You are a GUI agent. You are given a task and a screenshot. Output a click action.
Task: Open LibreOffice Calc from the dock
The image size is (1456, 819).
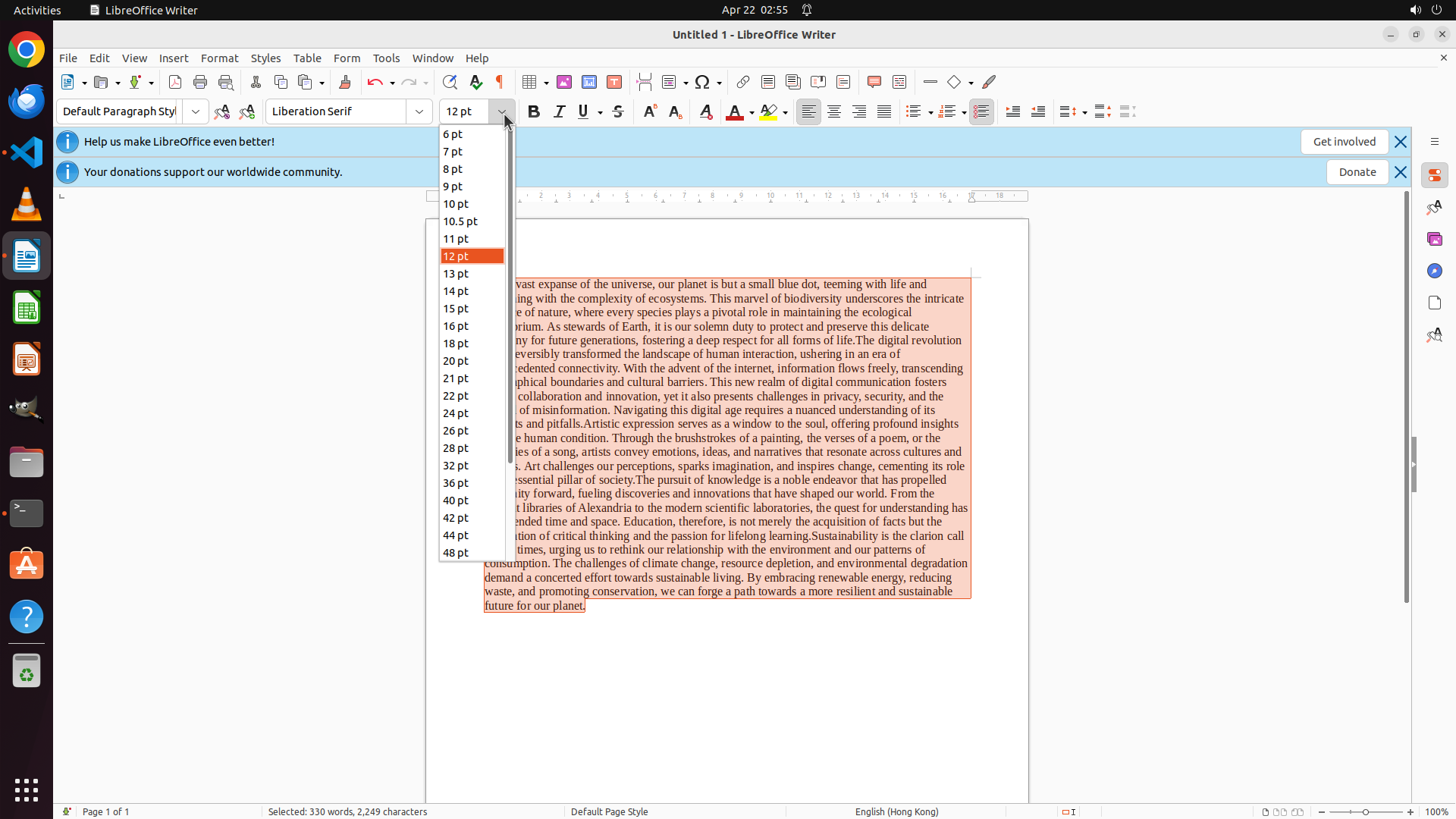(27, 308)
